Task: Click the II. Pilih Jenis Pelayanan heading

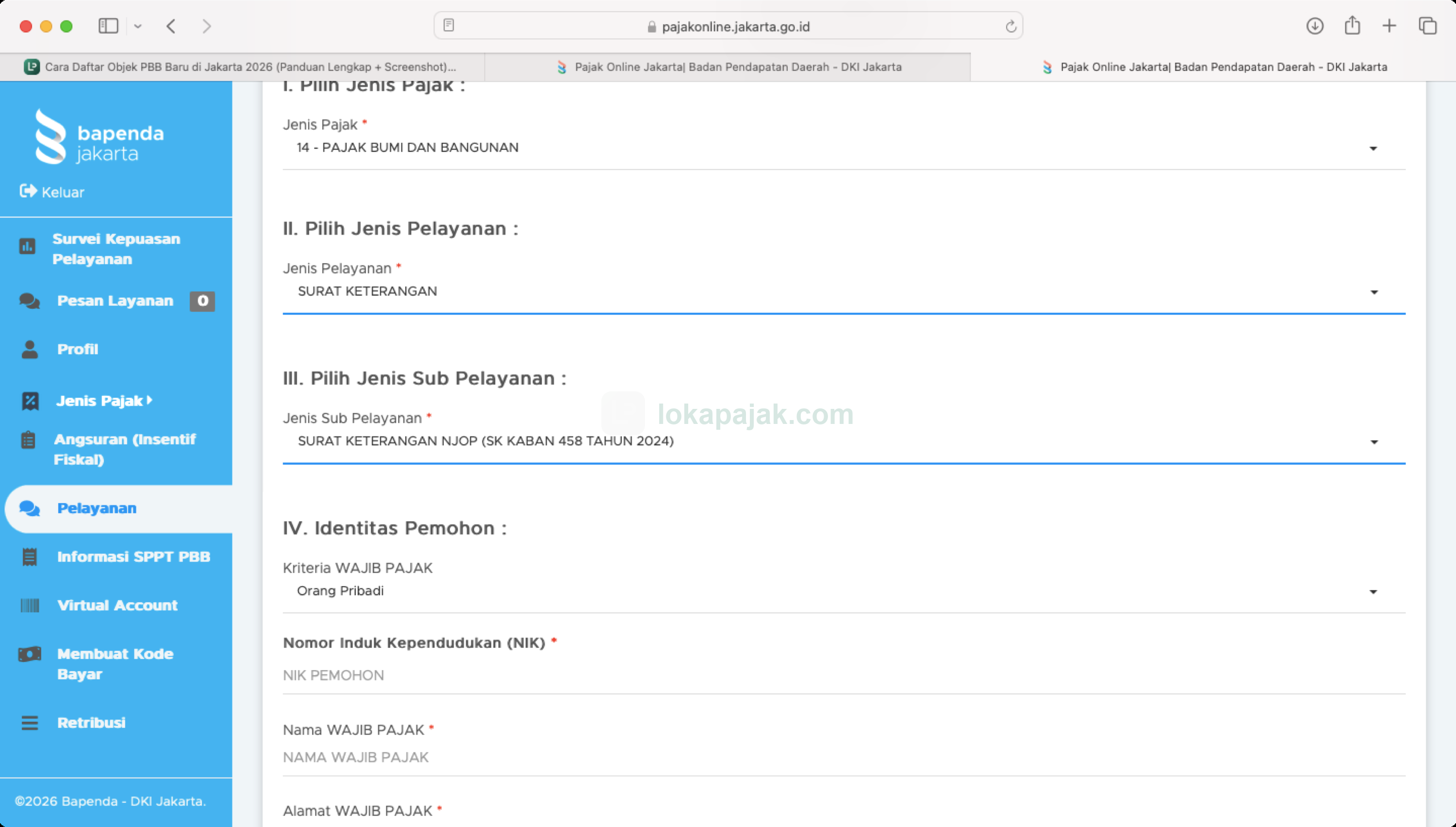Action: 400,228
